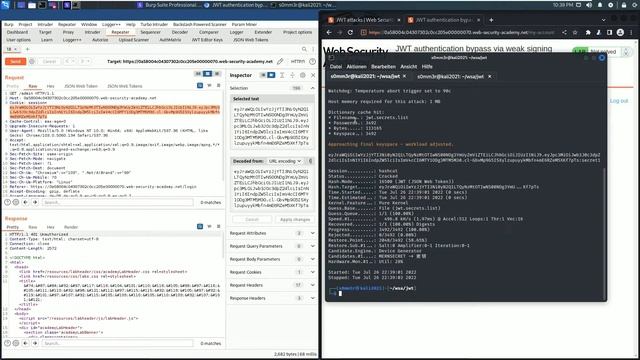Select the left side-by-side layout button above Request
This screenshot has height=360, width=640.
pyautogui.click(x=198, y=73)
